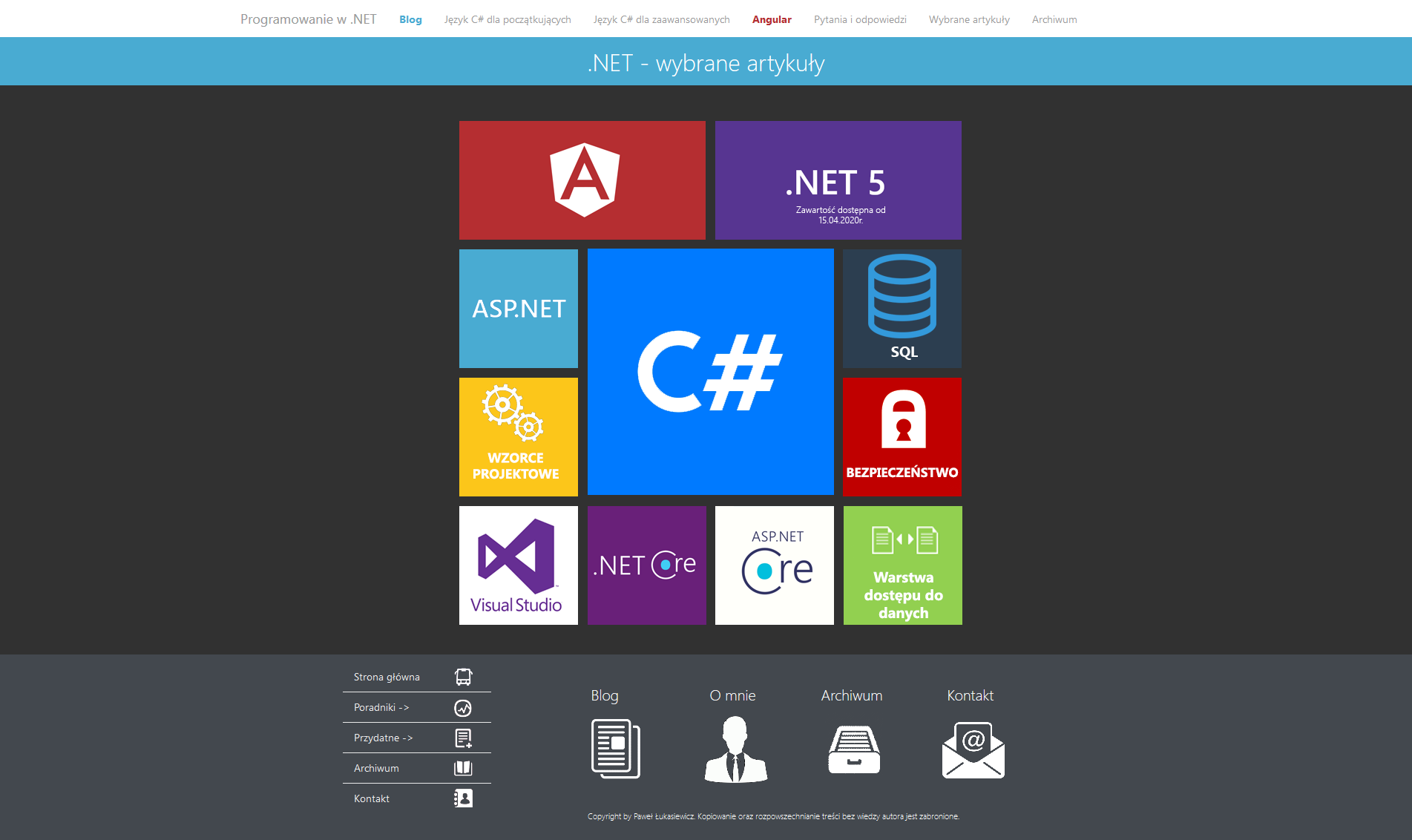Click the footer menu Archiwum book icon

463,768
